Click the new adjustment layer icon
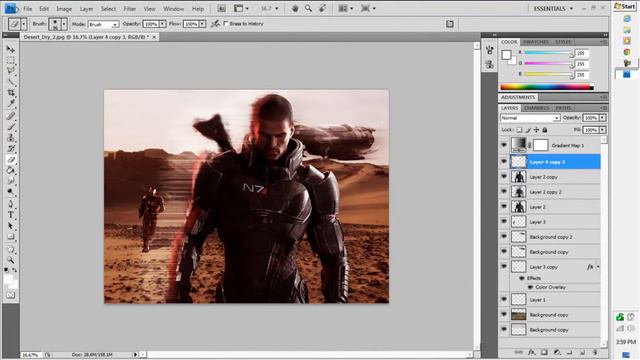Image resolution: width=640 pixels, height=360 pixels. click(557, 352)
